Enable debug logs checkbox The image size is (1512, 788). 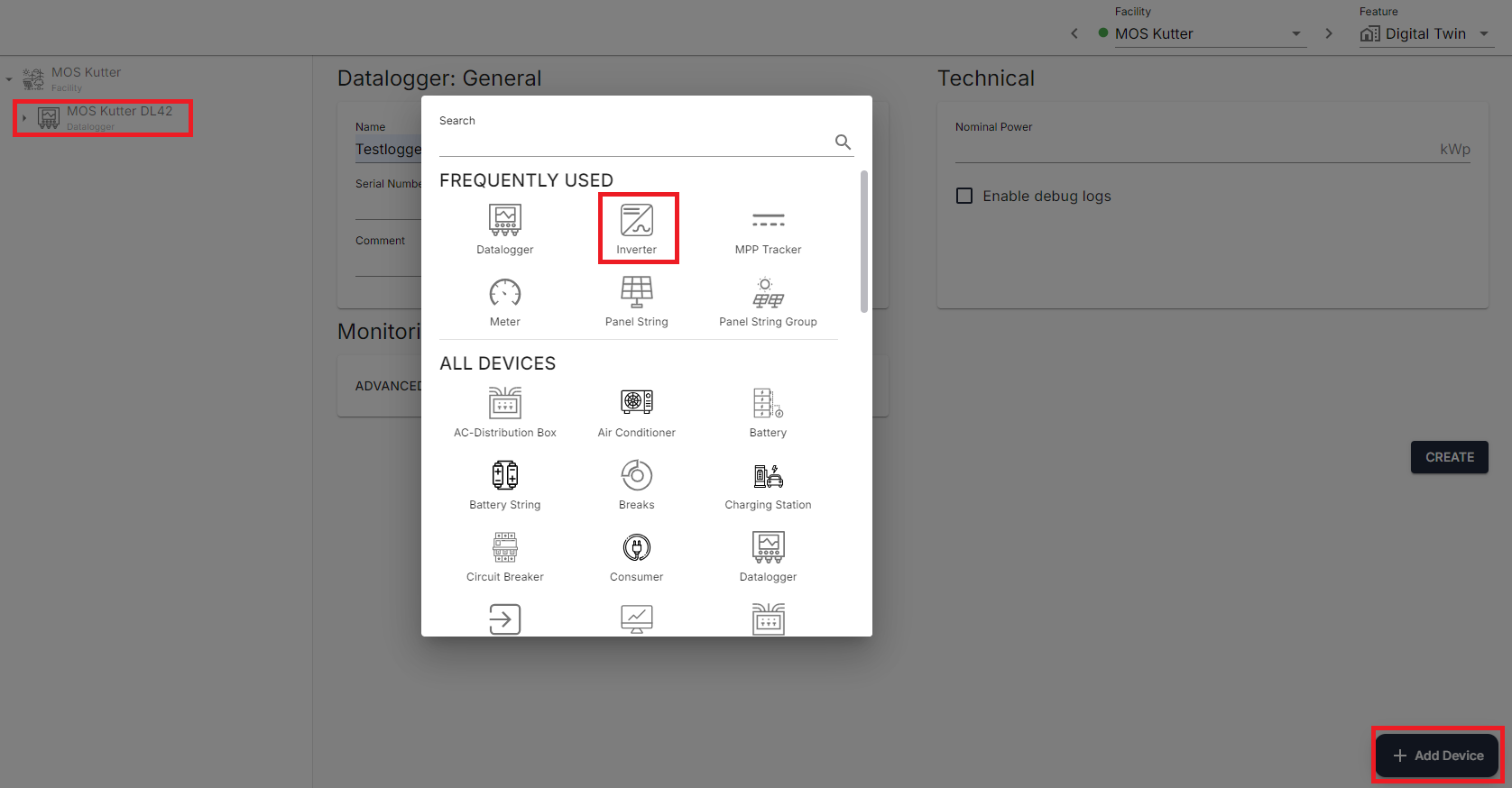point(964,196)
